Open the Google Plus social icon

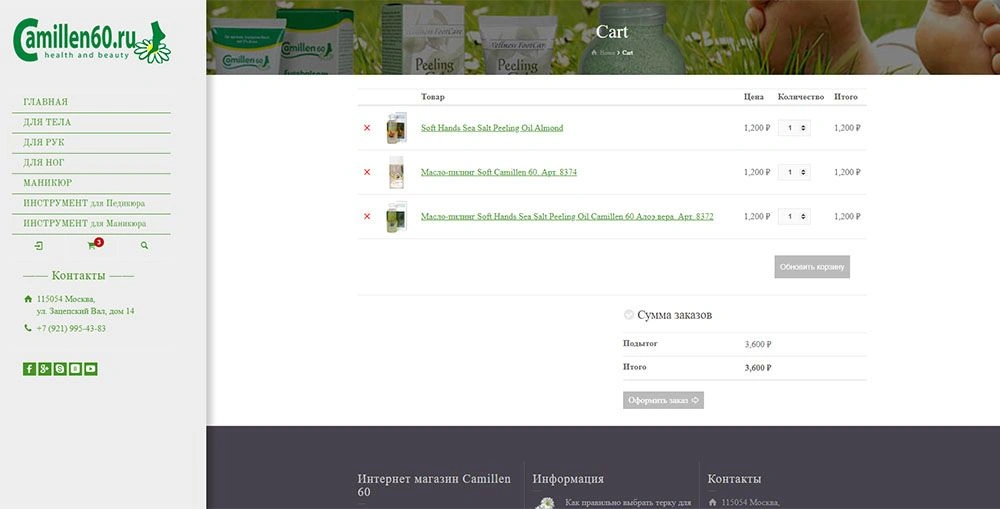click(45, 369)
